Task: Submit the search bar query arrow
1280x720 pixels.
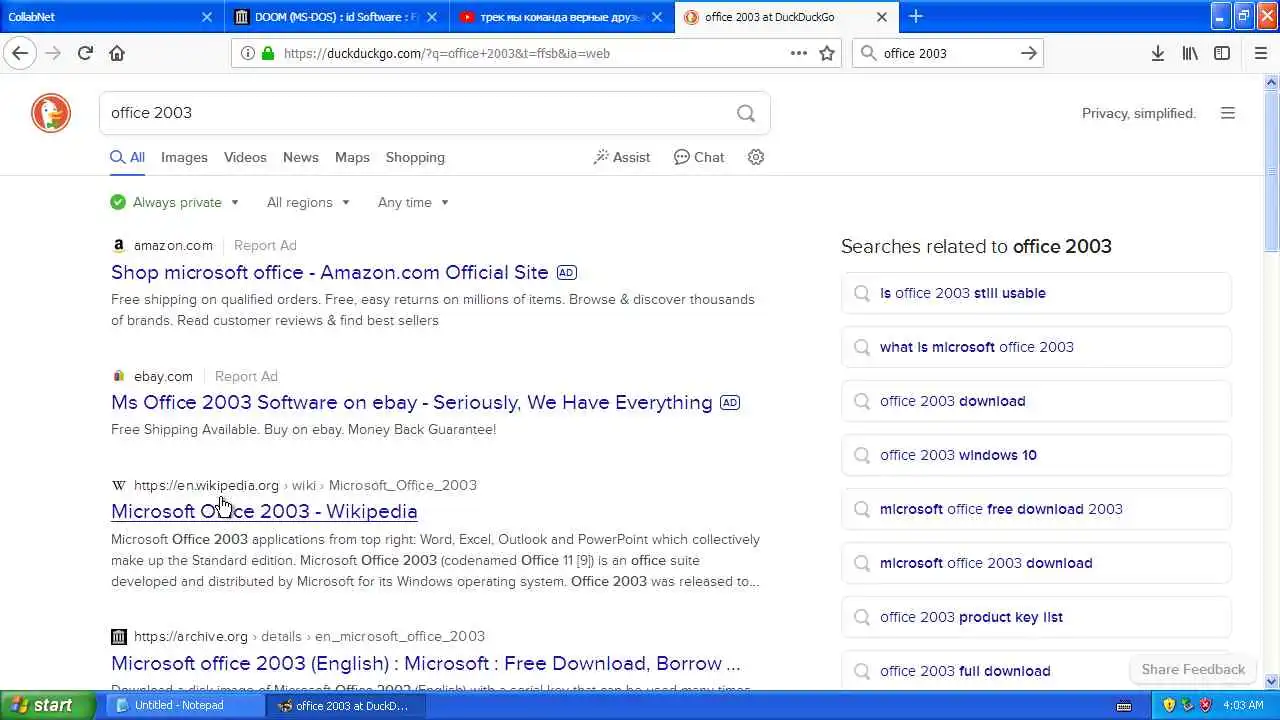Action: click(1029, 53)
